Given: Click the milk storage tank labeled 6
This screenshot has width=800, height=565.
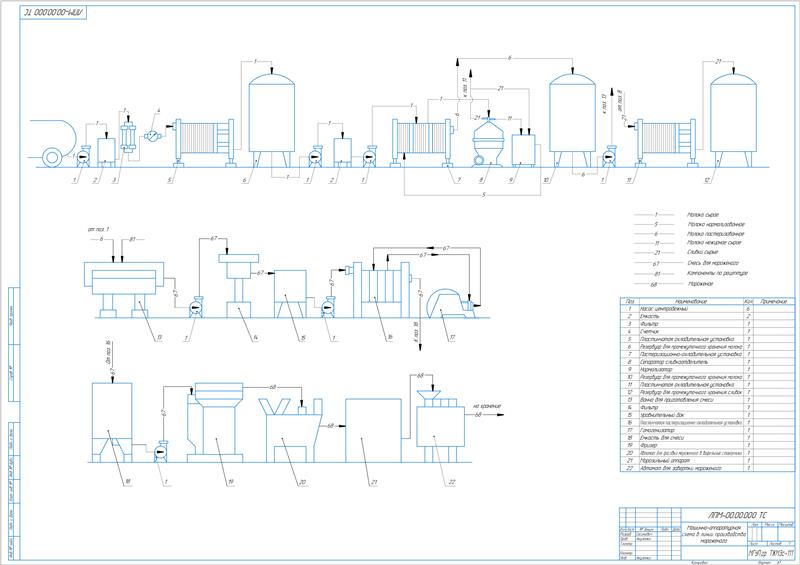Looking at the screenshot, I should pos(271,119).
